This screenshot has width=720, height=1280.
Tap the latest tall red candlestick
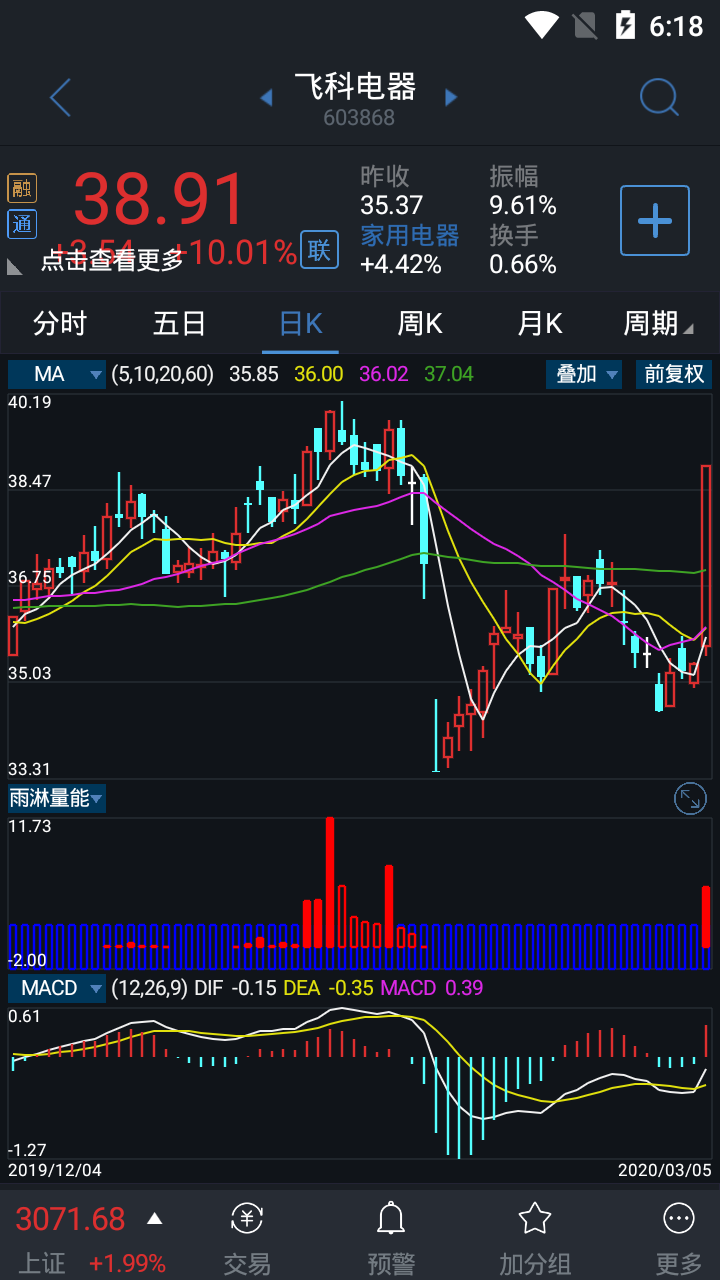click(705, 558)
